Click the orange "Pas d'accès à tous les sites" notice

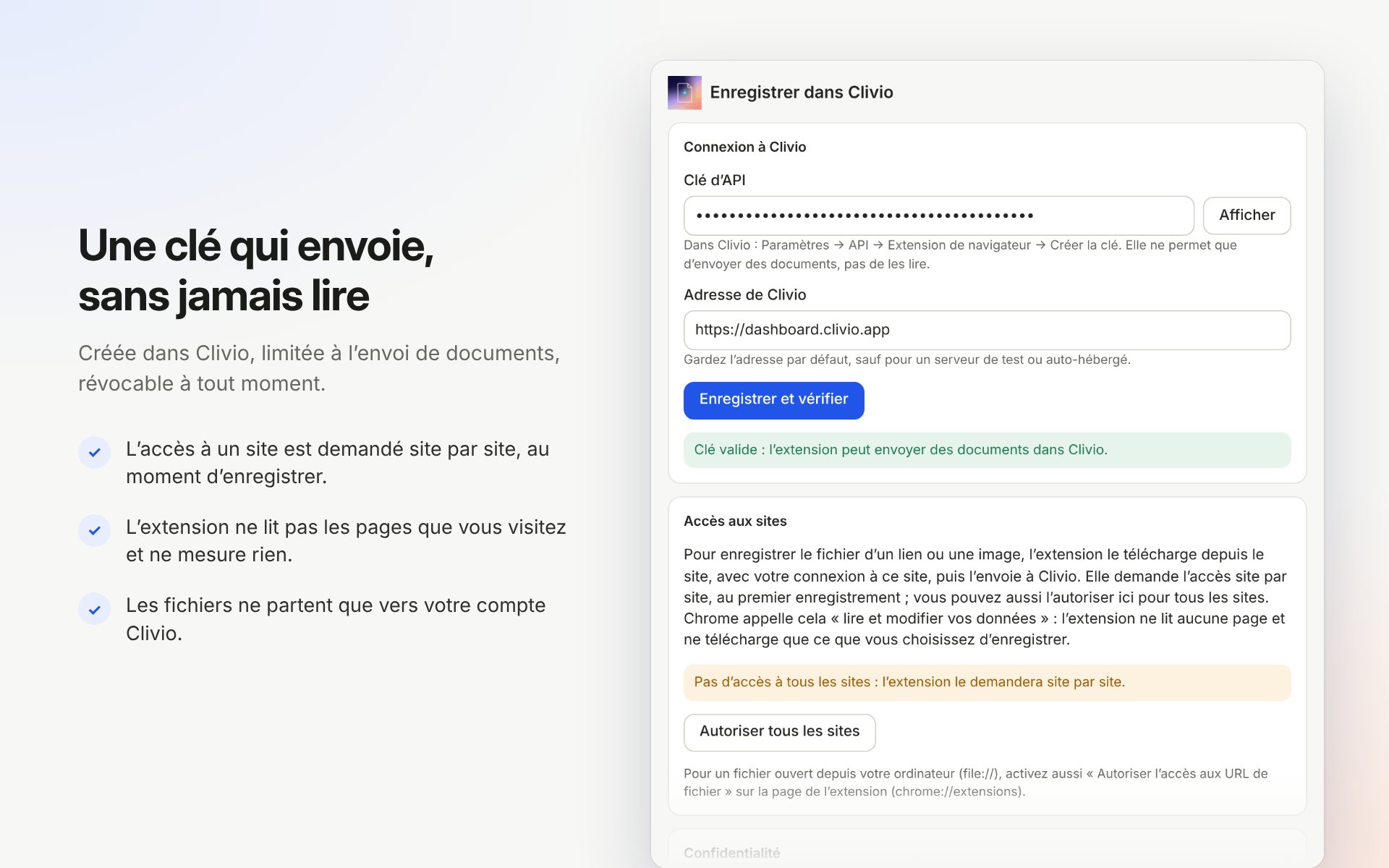point(987,682)
